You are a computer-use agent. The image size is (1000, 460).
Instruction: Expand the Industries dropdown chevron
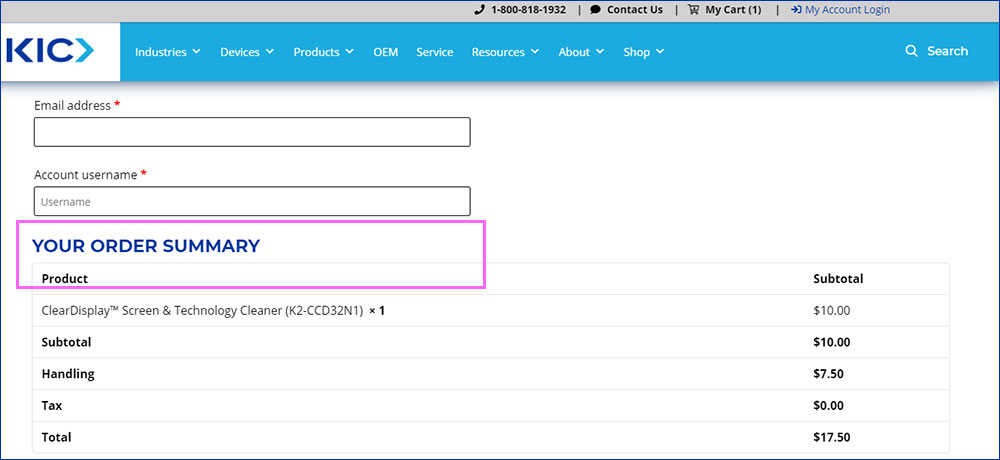(x=196, y=52)
